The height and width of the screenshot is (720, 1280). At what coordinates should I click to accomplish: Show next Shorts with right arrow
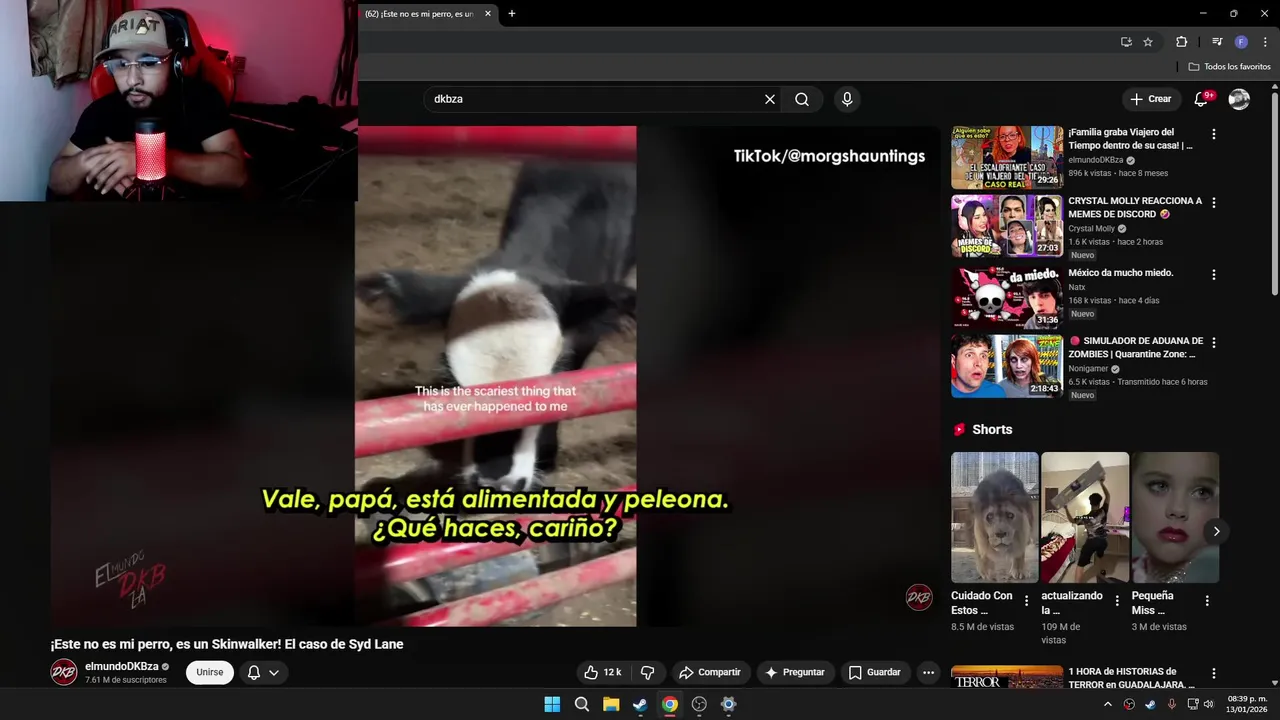tap(1216, 531)
